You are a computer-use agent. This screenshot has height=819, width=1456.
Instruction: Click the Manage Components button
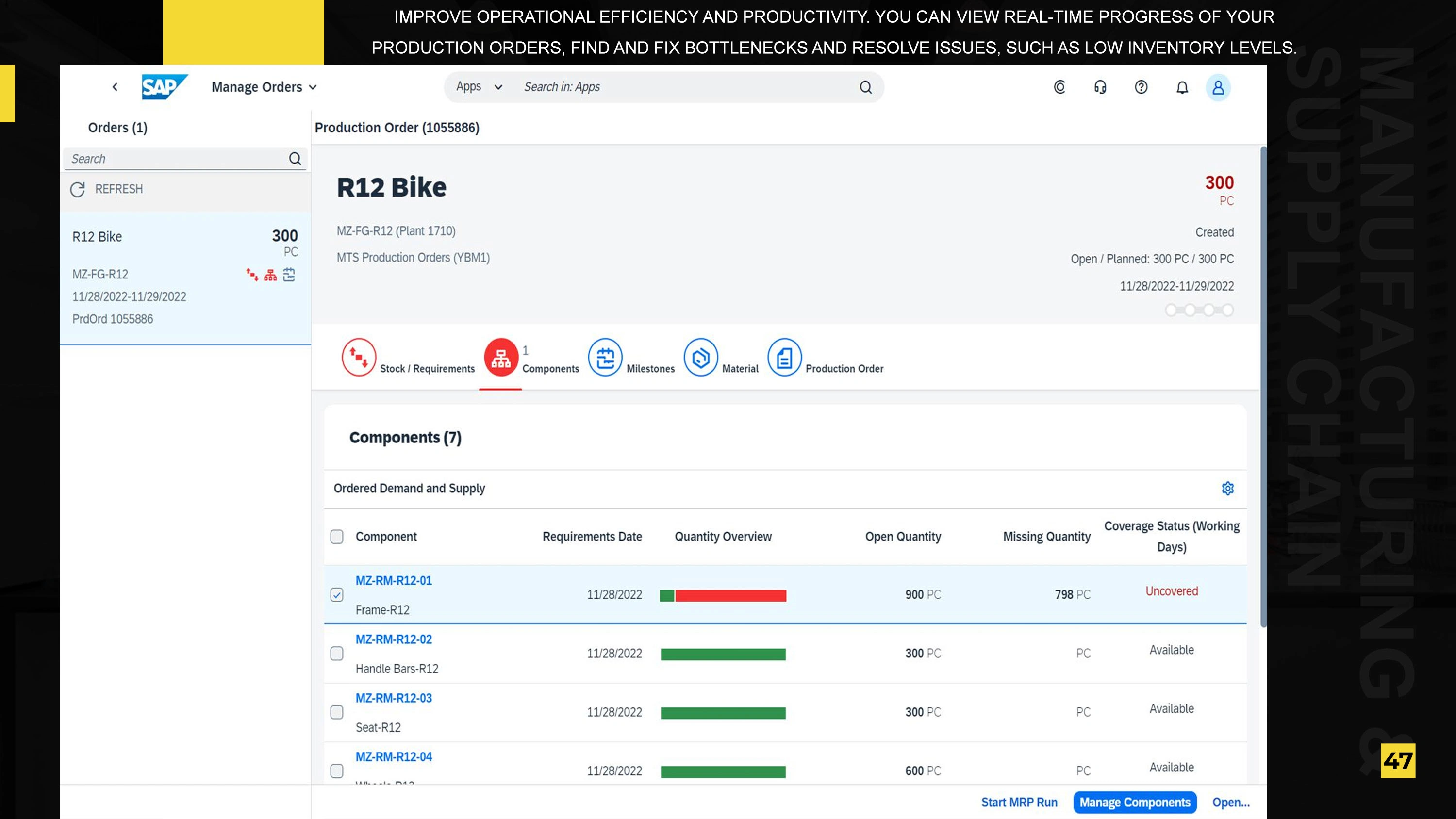[x=1134, y=803]
